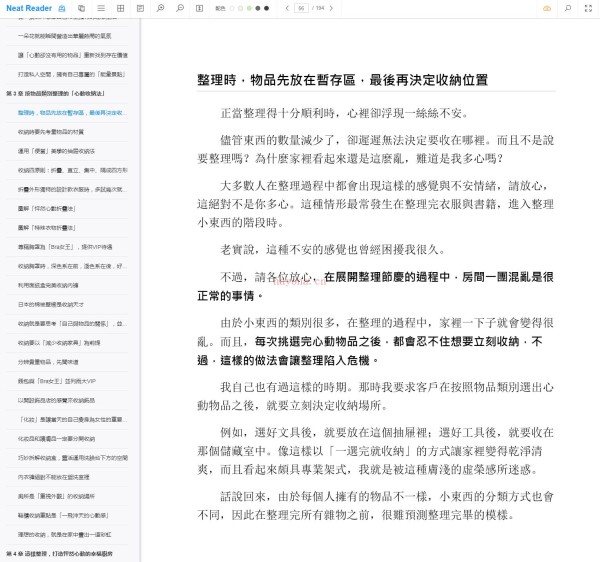600x562 pixels.
Task: Click the page number input field
Action: pos(301,8)
